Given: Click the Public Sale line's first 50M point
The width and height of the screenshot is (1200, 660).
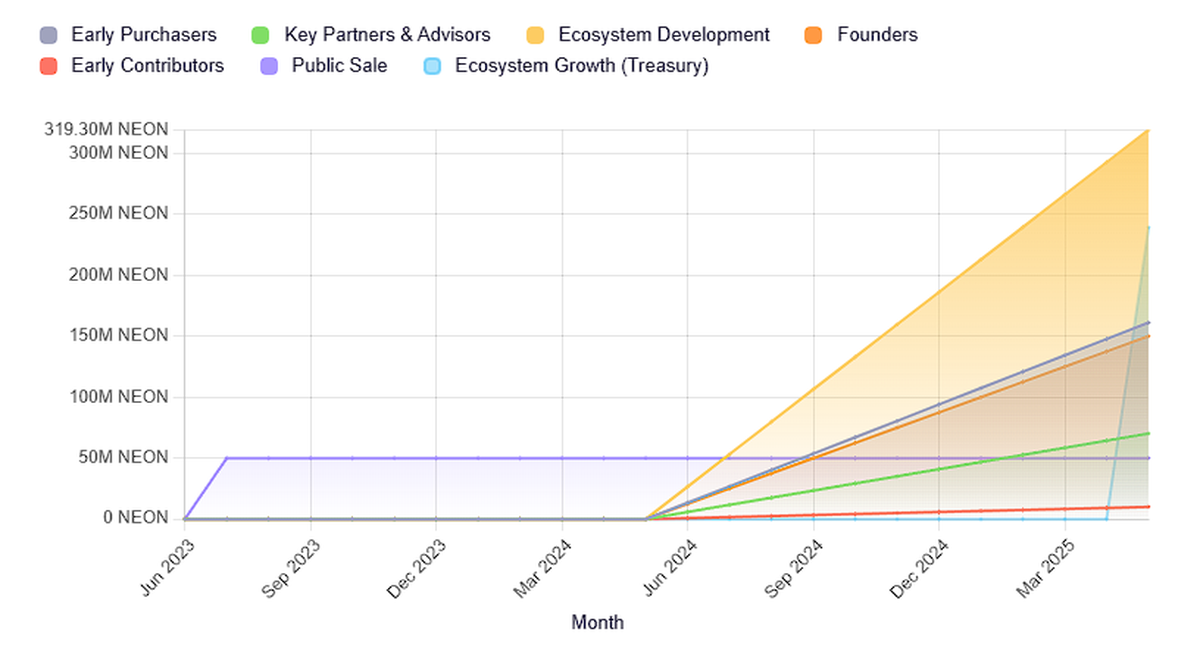Looking at the screenshot, I should [227, 458].
